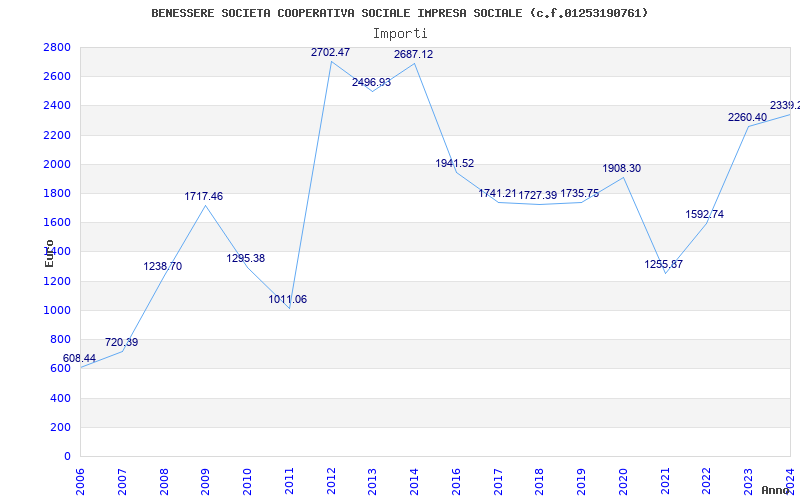Click the data label 1255.87
The image size is (800, 500).
click(663, 264)
